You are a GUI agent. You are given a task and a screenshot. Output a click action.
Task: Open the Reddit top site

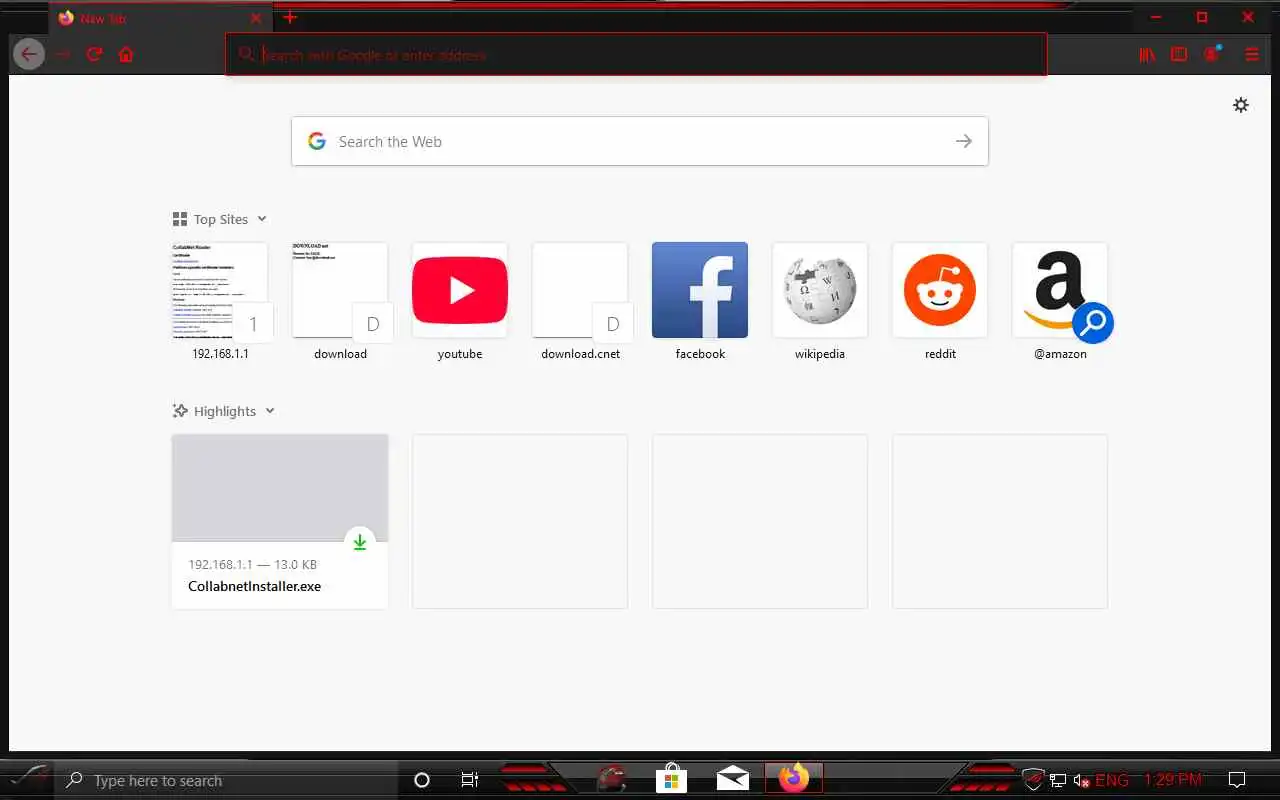[x=940, y=301]
